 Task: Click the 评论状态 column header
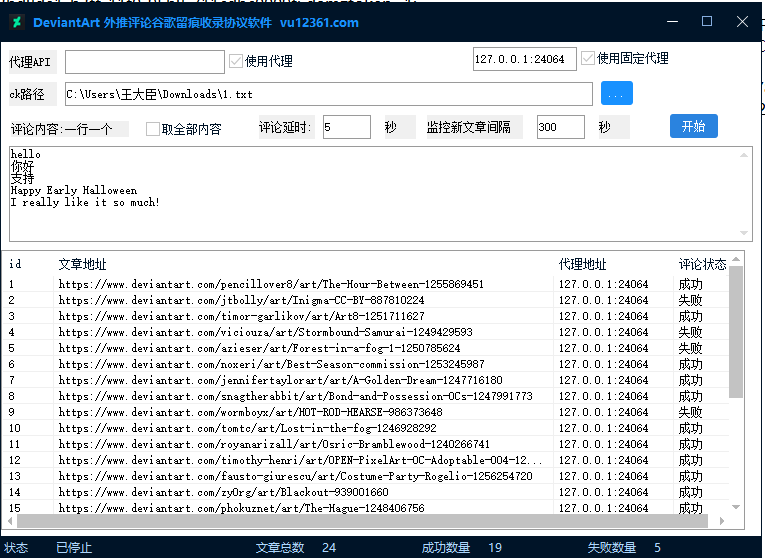(x=702, y=264)
